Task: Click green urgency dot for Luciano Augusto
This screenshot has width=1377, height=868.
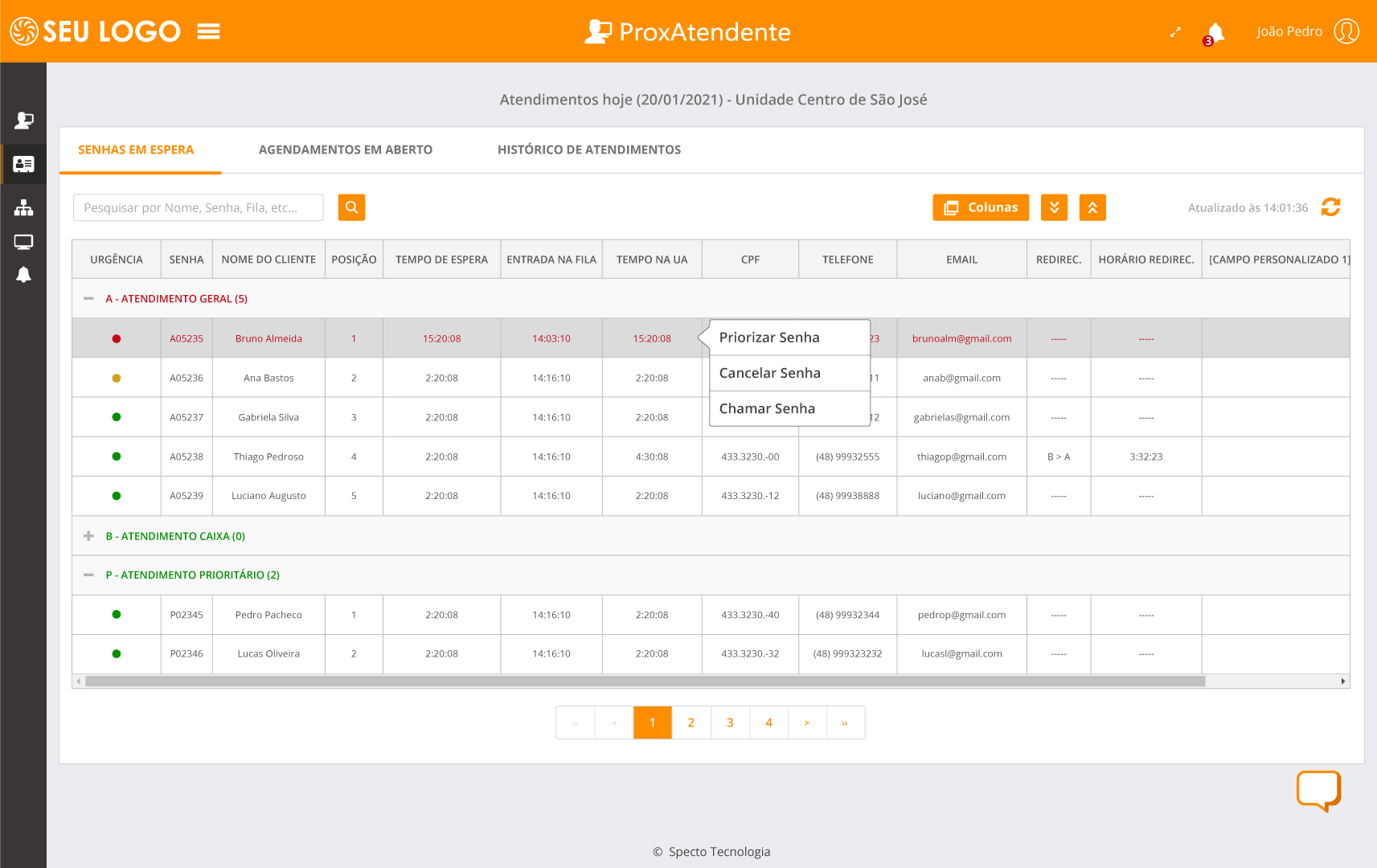Action: pos(117,496)
